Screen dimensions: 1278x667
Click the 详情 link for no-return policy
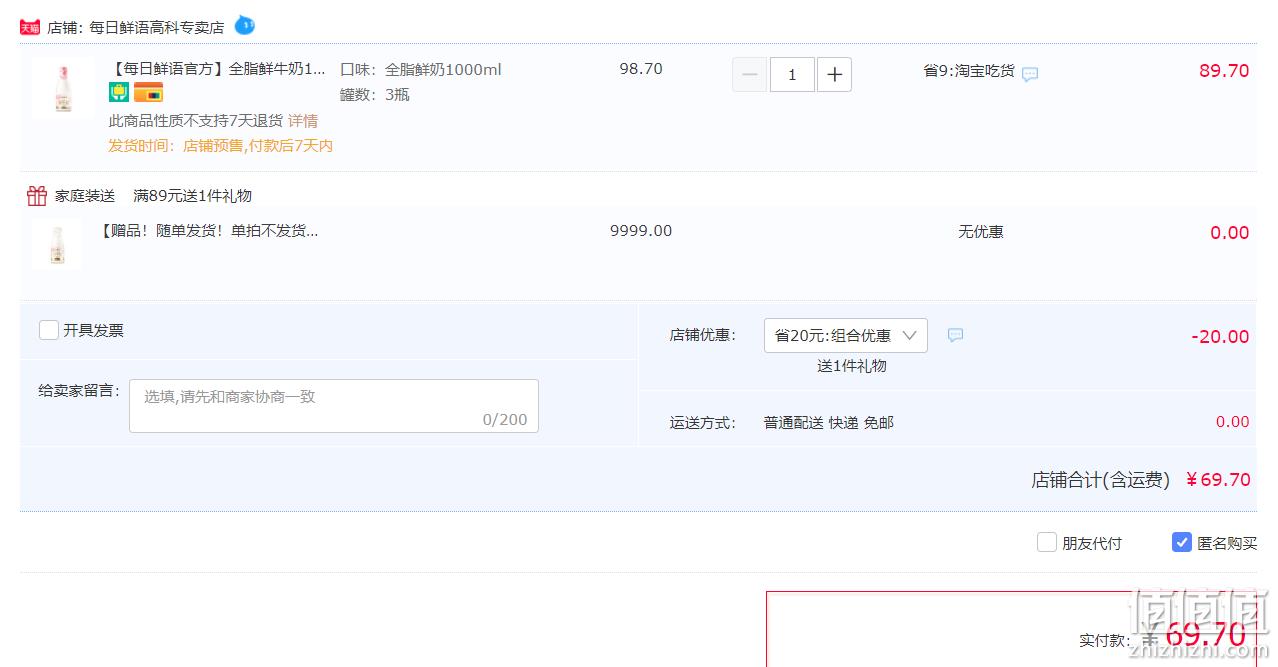pos(303,121)
